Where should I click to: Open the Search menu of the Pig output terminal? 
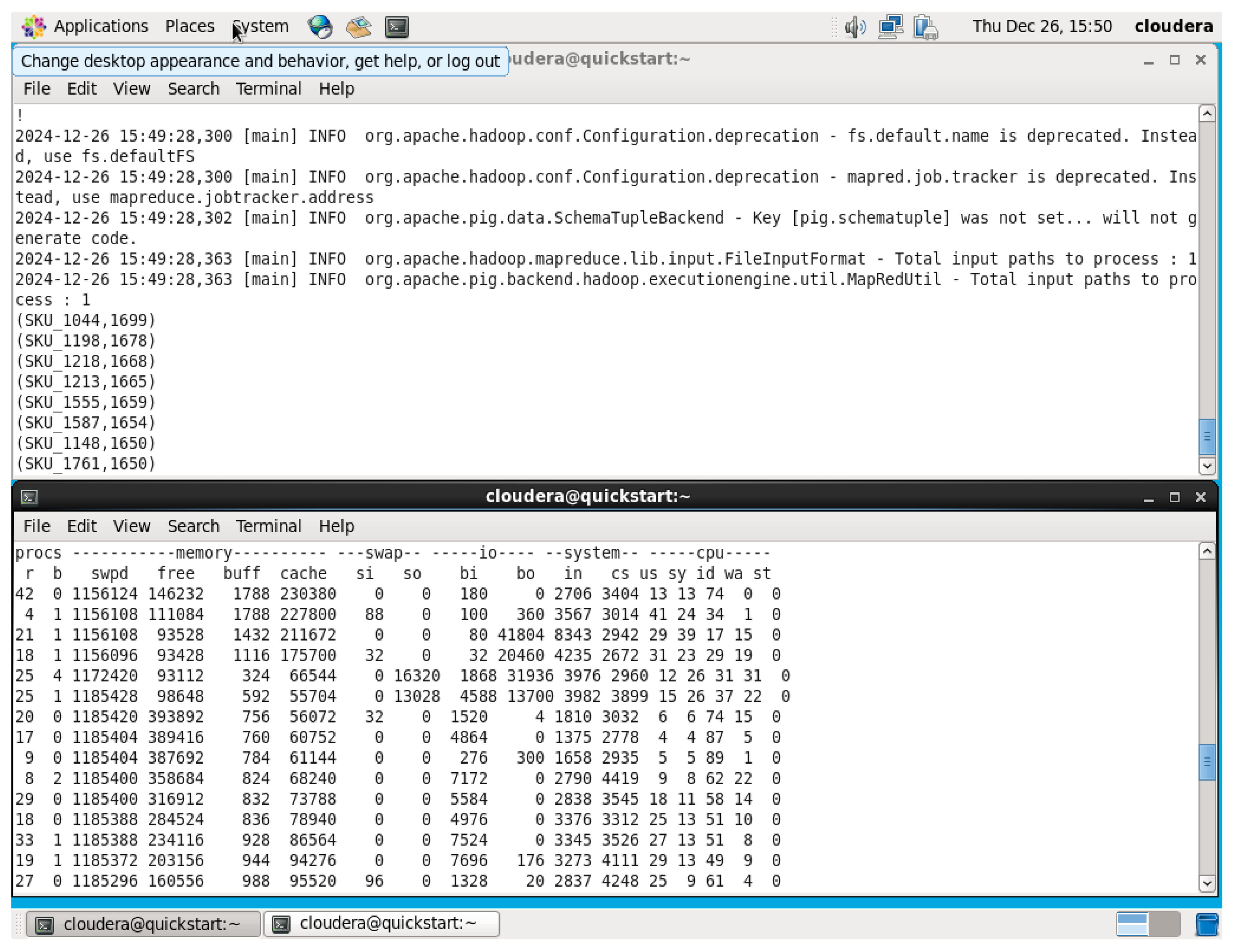point(193,89)
